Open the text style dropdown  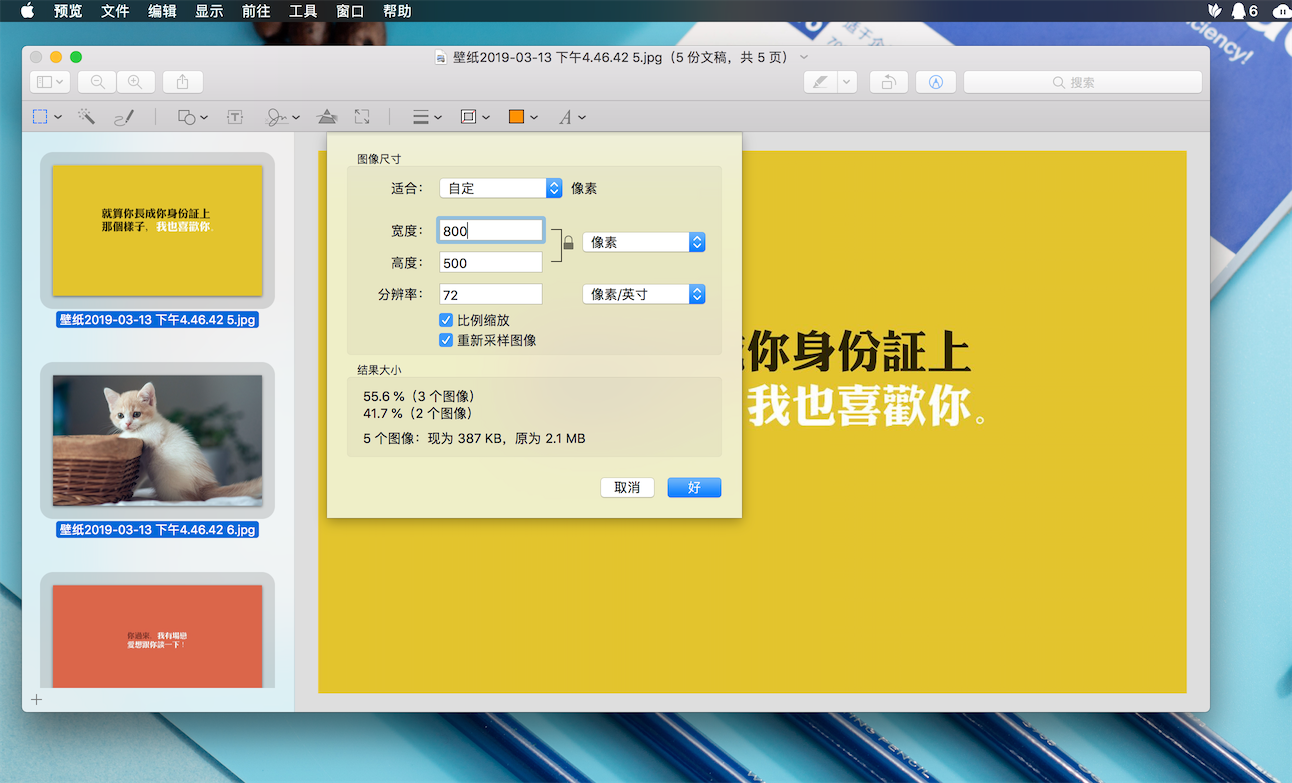571,117
